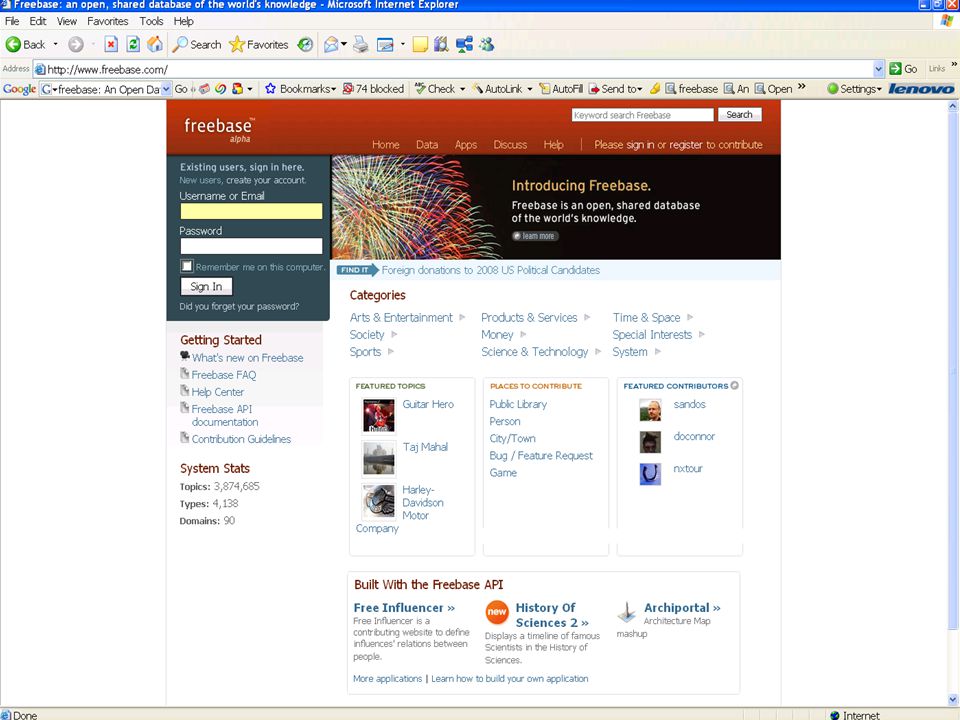Expand the Products & Services category arrow
Viewport: 960px width, 720px height.
pyautogui.click(x=587, y=317)
